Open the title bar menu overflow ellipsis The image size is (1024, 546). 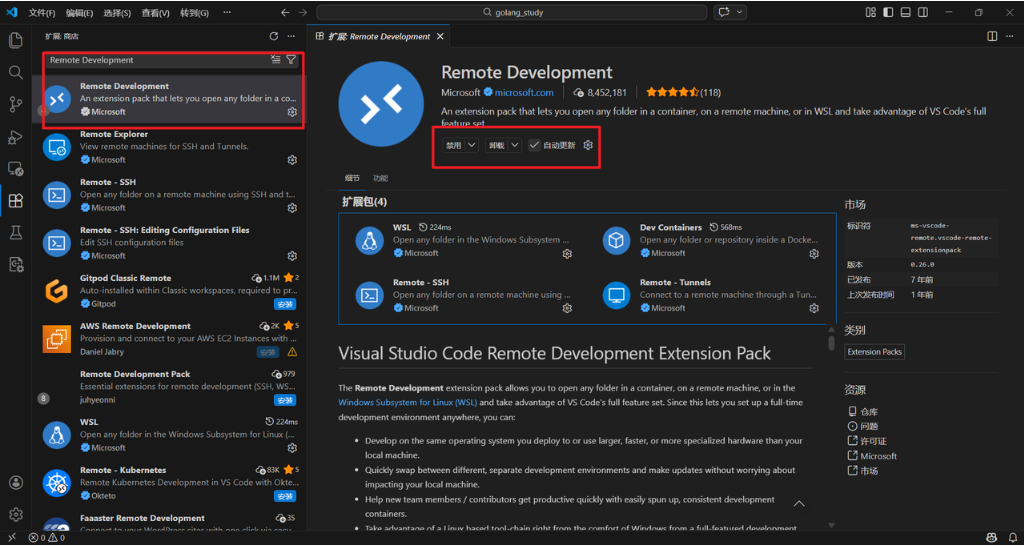(x=227, y=12)
